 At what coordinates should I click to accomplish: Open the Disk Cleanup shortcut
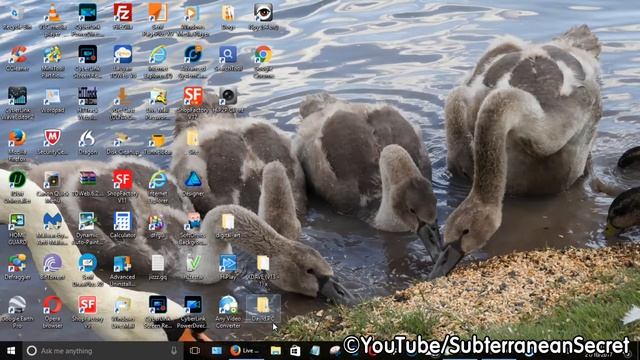122,142
